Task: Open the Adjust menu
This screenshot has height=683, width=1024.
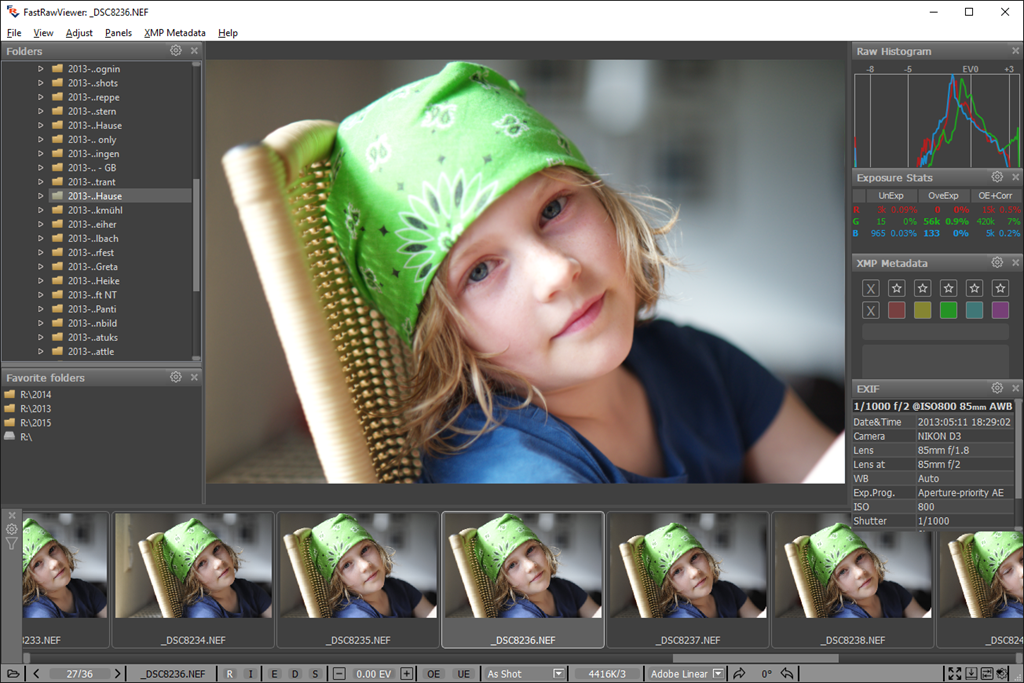Action: coord(79,33)
